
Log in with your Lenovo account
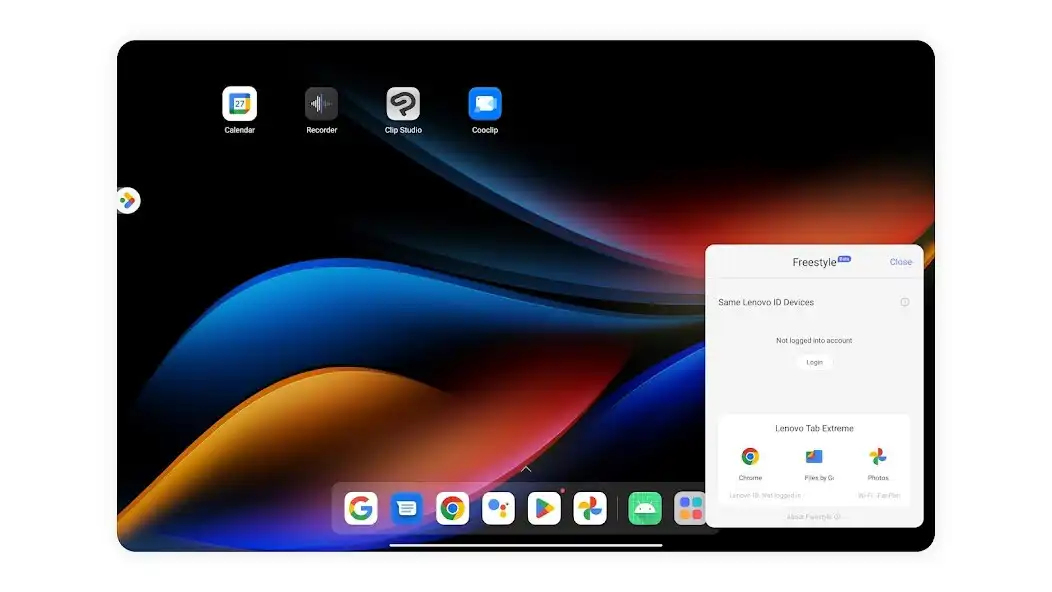(x=813, y=362)
